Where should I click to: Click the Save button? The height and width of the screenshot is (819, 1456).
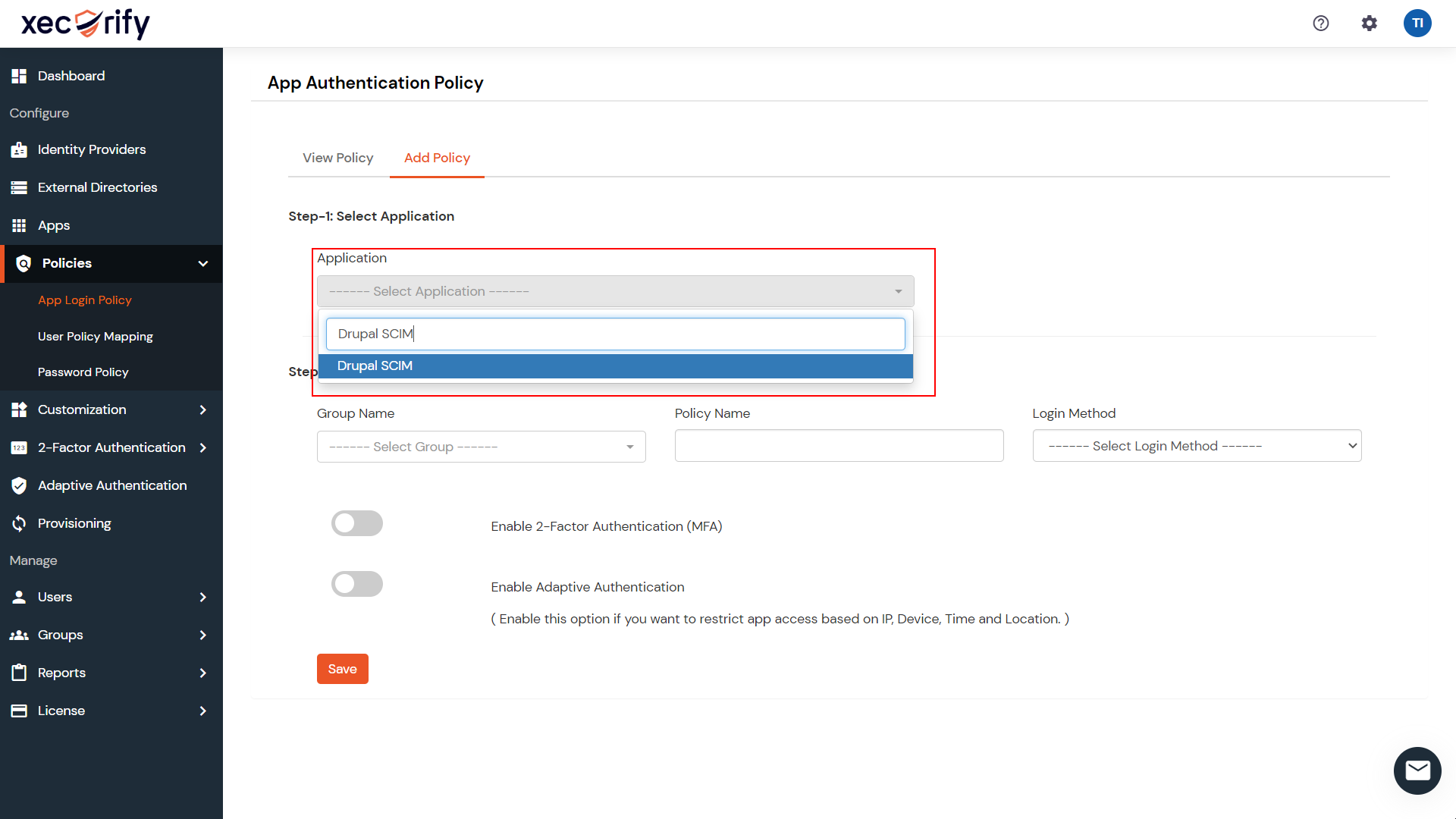tap(342, 669)
